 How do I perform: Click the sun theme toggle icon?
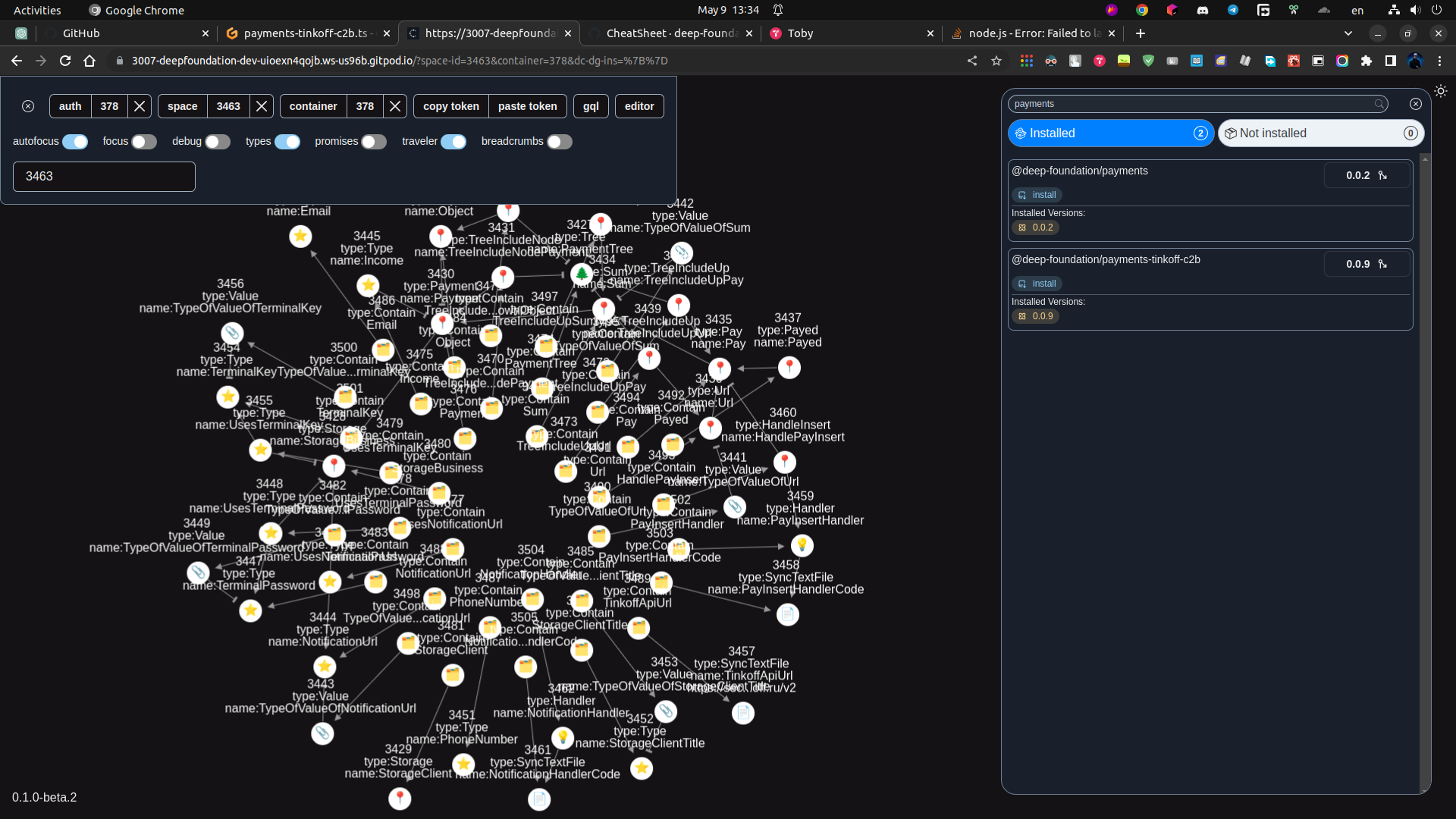pos(1440,91)
